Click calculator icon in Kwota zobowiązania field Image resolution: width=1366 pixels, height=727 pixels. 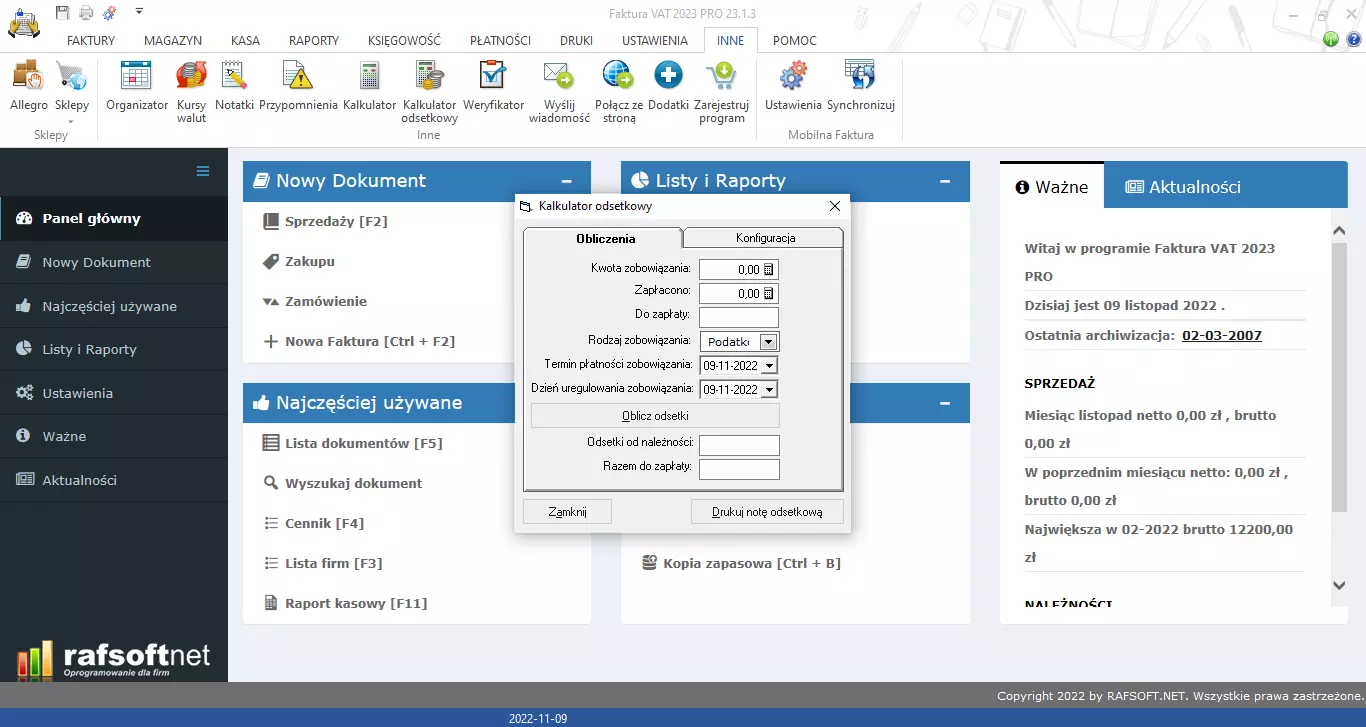tap(769, 269)
